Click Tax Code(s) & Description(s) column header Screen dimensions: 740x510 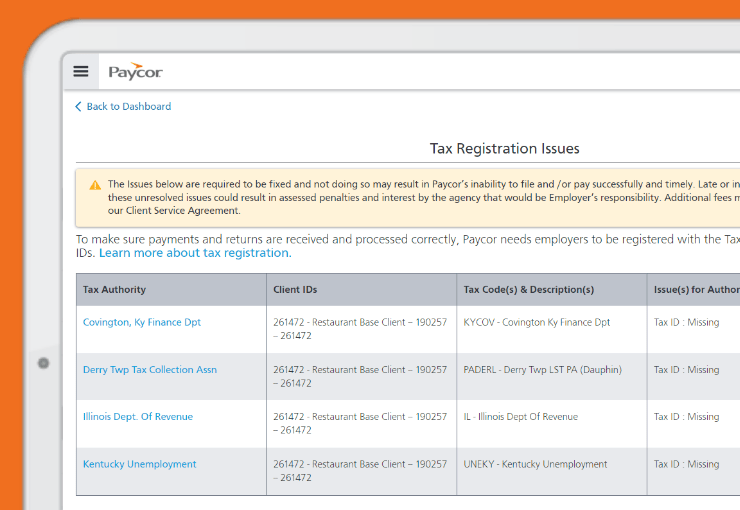(x=552, y=290)
